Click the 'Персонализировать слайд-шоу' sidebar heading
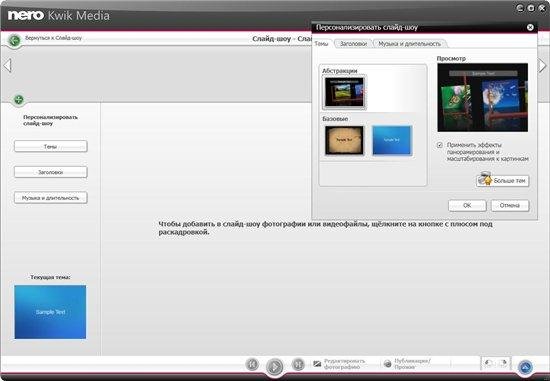Image resolution: width=550 pixels, height=381 pixels. [x=50, y=120]
